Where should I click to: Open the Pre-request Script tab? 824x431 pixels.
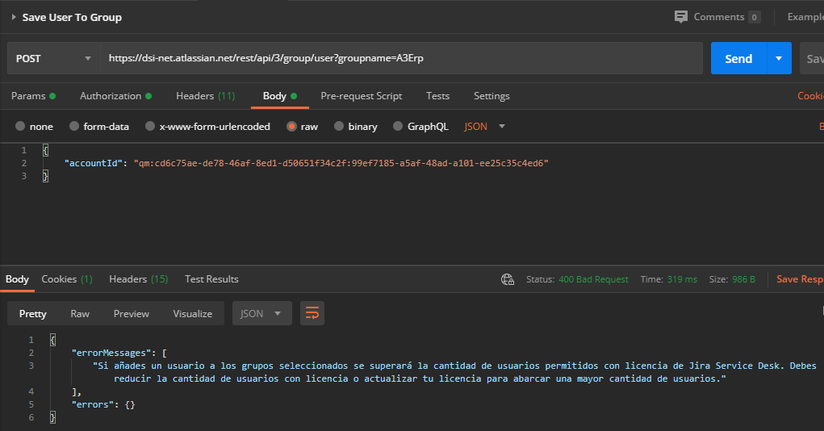point(361,96)
